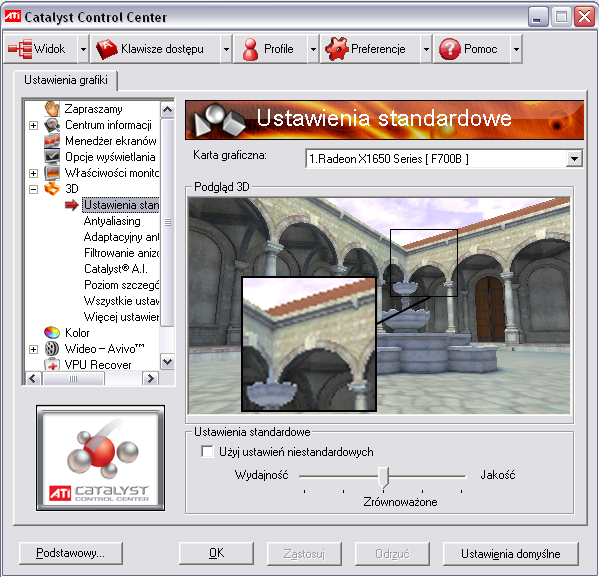Close the Catalyst Control Center window
The height and width of the screenshot is (577, 599).
[584, 17]
